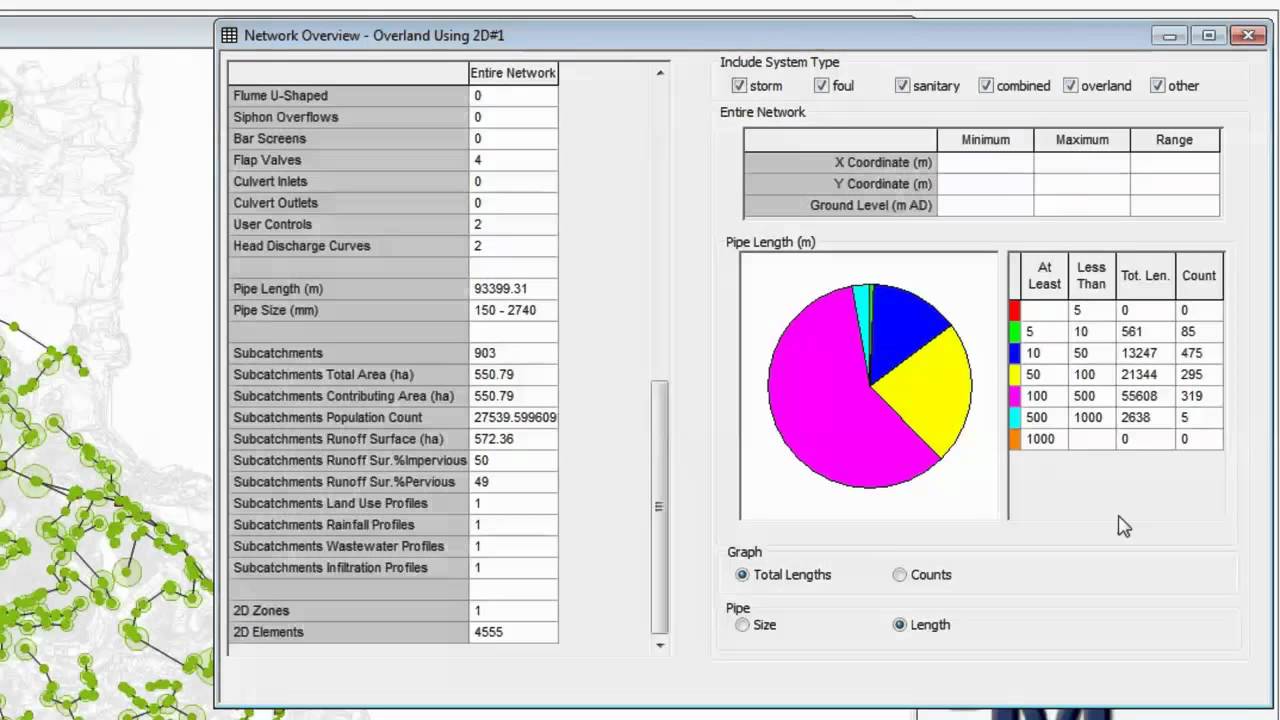
Task: Click the blue color swatch for 10-50 range
Action: [1015, 353]
